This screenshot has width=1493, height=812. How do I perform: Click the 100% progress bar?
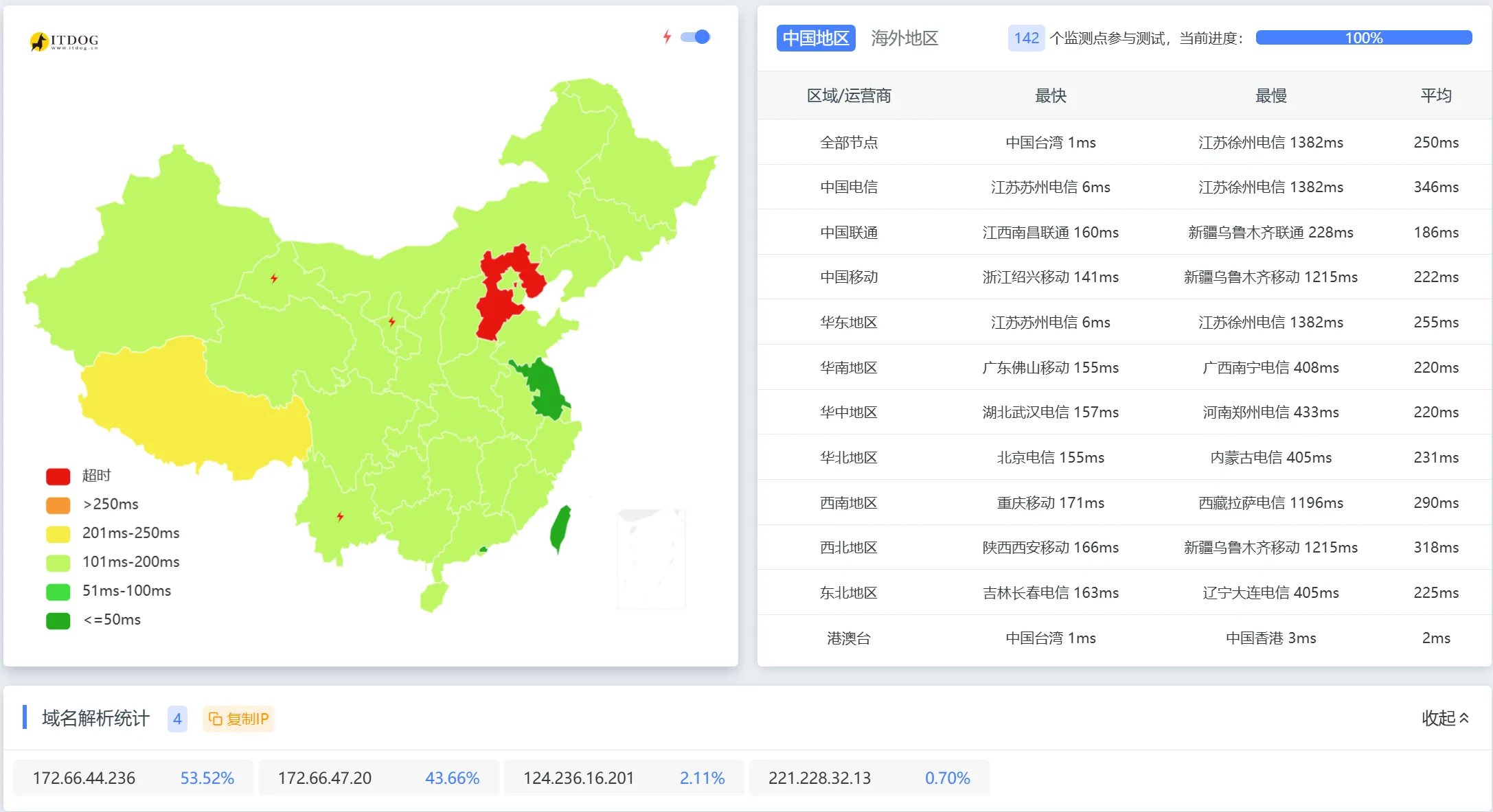click(x=1363, y=38)
